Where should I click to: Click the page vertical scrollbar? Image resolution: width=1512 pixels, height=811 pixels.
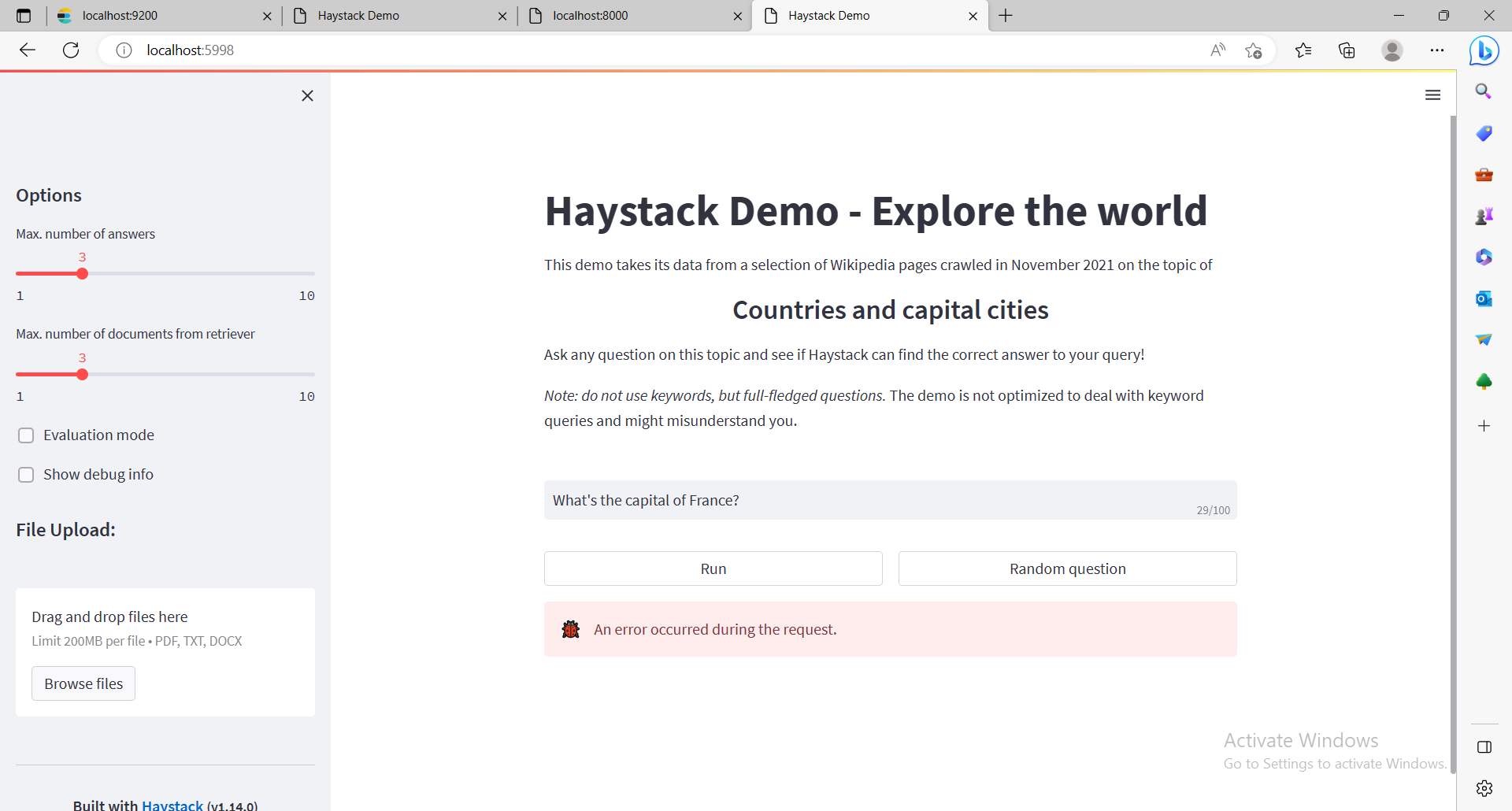click(x=1453, y=445)
